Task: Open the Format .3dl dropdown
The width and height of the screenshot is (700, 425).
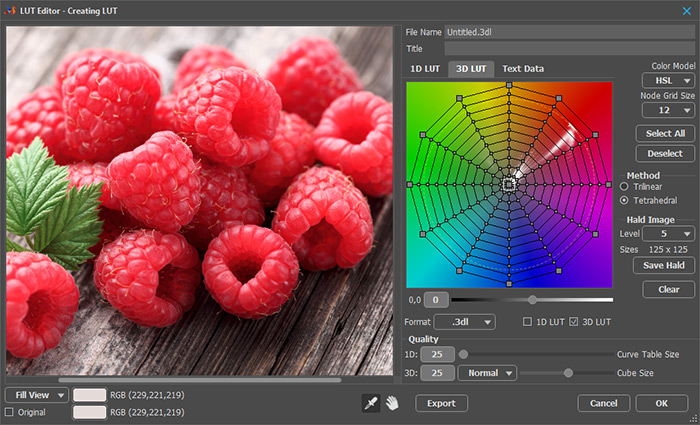Action: [464, 321]
